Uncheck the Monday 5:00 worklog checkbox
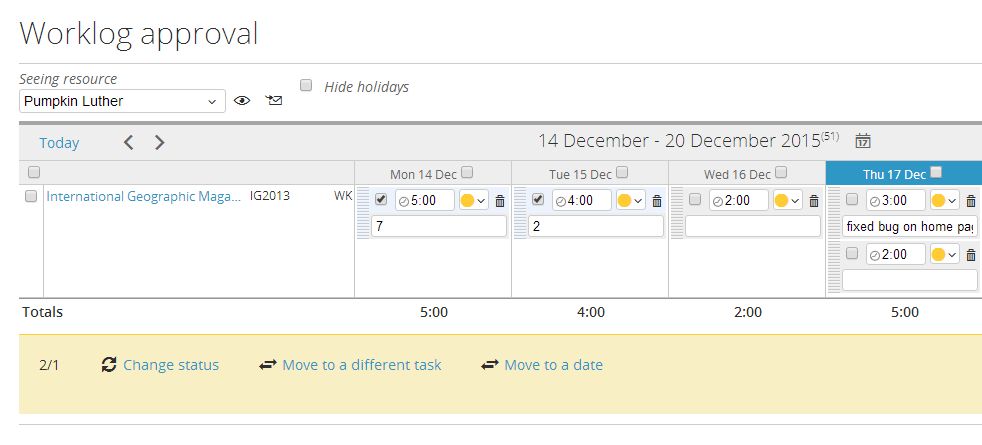982x445 pixels. point(381,199)
